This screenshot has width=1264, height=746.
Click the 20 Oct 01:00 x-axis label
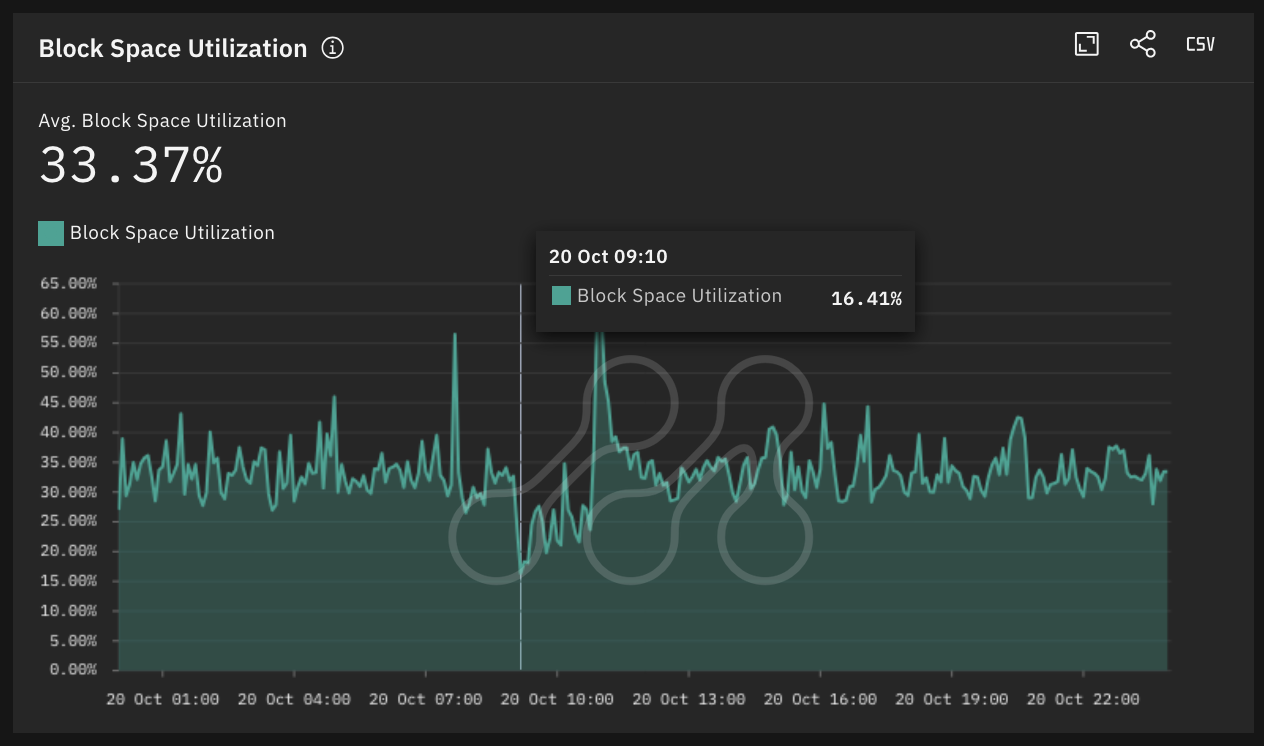[x=162, y=699]
